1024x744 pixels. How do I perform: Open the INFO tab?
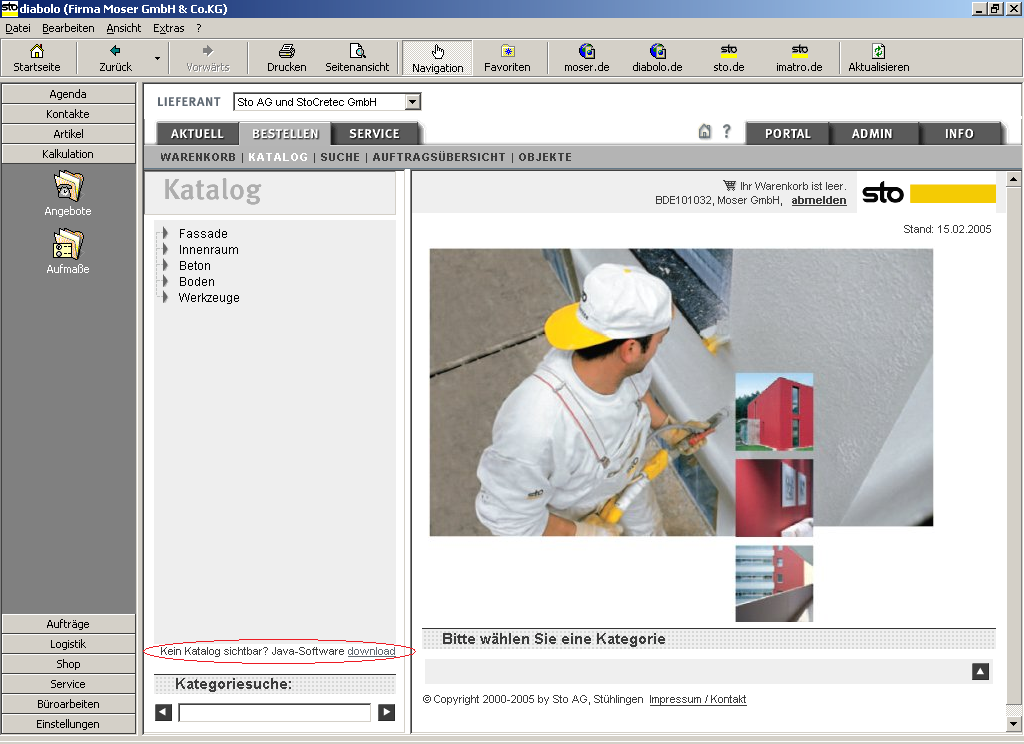959,133
